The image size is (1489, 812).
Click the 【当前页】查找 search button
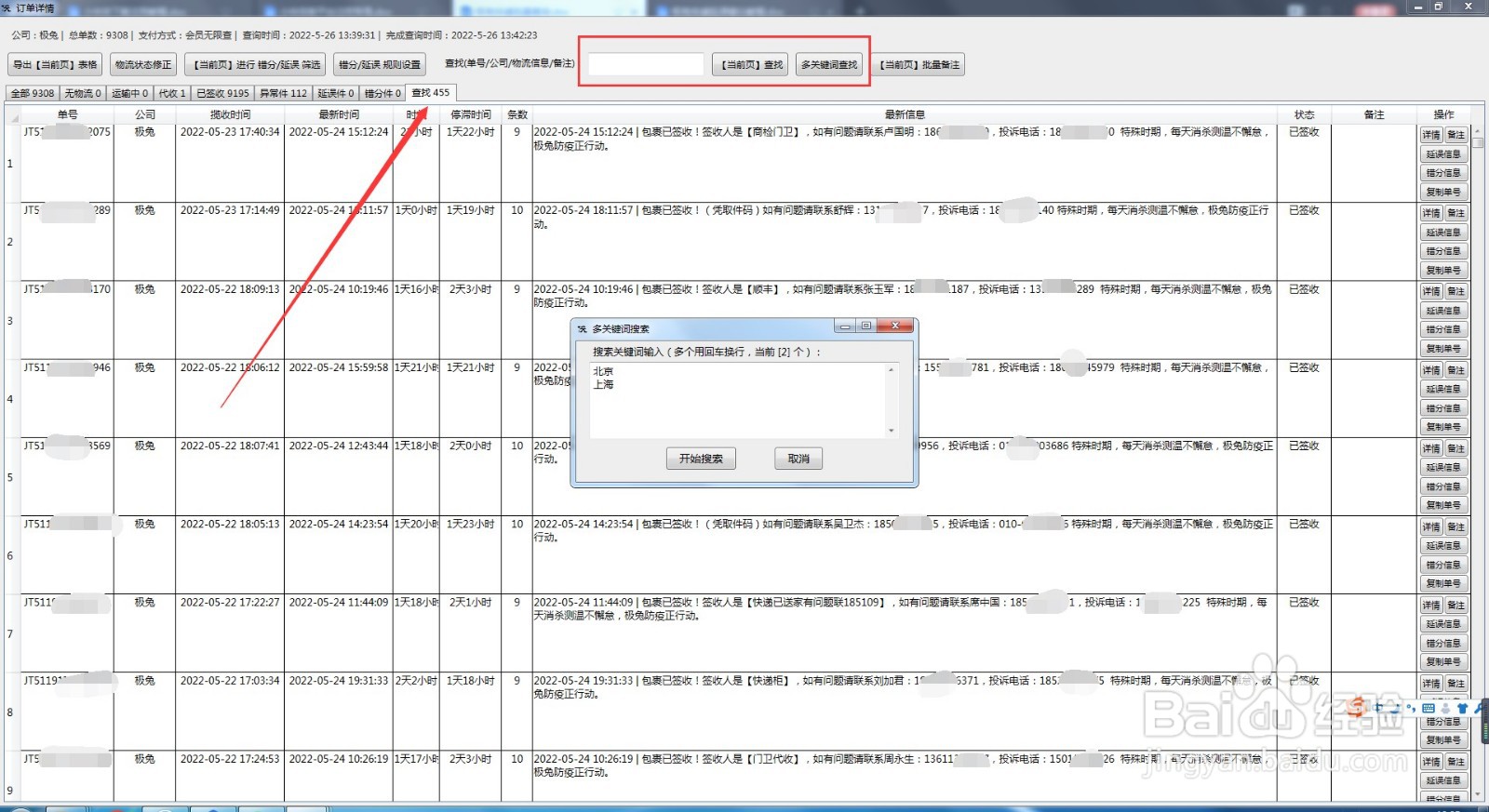(x=751, y=64)
